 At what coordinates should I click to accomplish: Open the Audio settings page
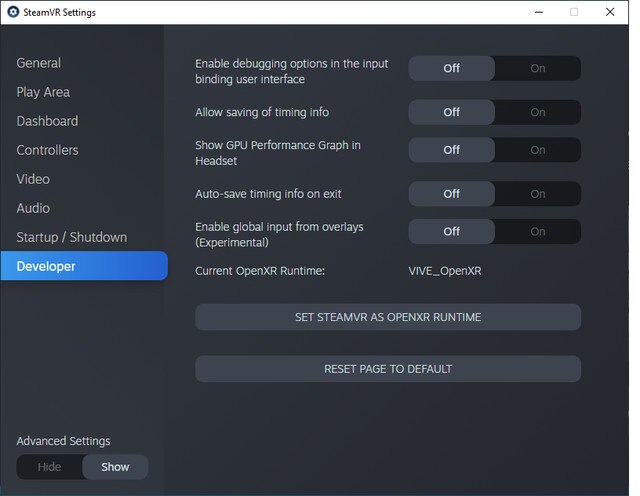point(33,208)
